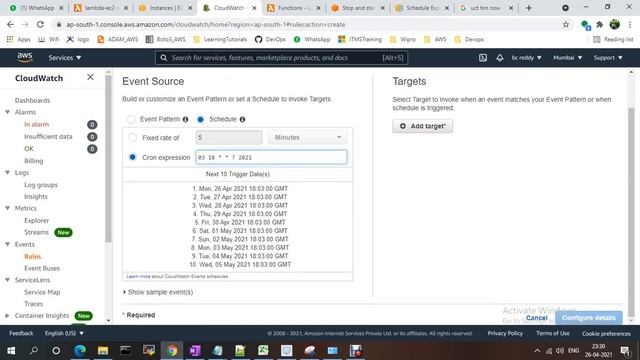Image resolution: width=640 pixels, height=360 pixels.
Task: Open Log groups in the sidebar
Action: [x=41, y=185]
